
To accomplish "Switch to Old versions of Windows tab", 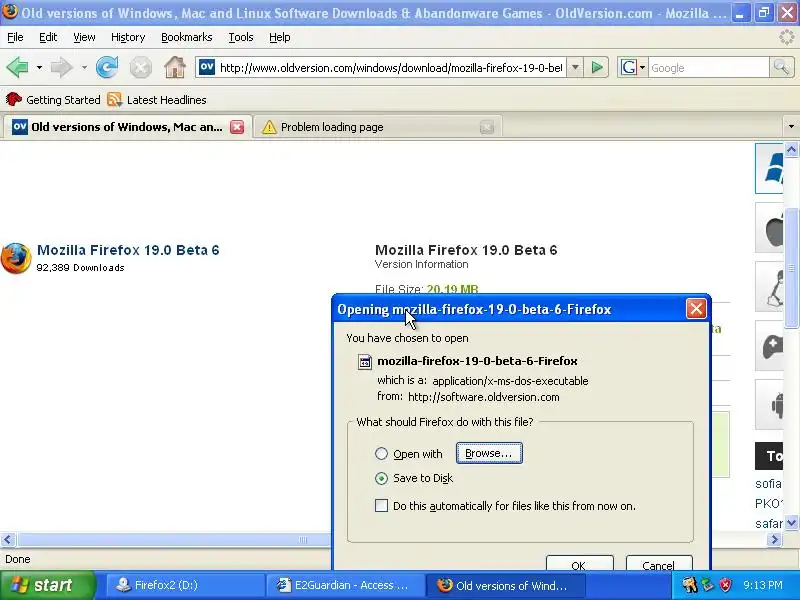I will pos(127,127).
